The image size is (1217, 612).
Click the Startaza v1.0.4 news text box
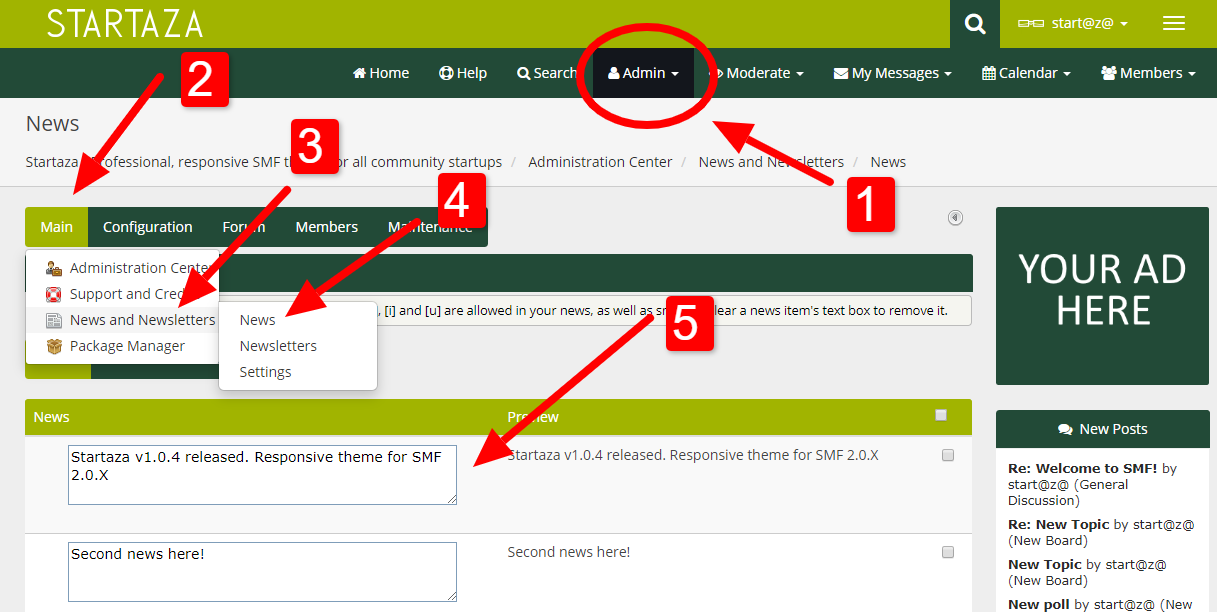[x=262, y=475]
